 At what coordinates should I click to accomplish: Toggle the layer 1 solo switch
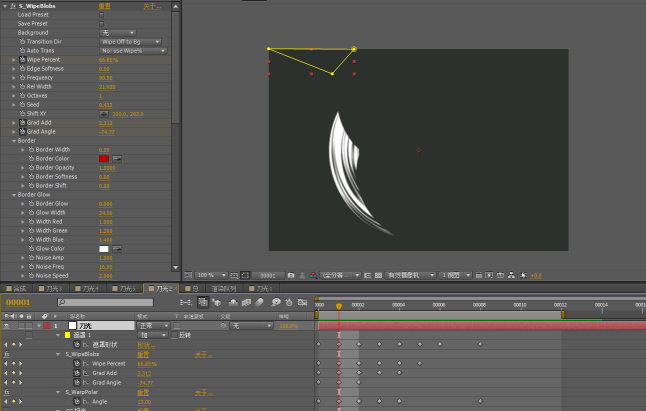21,326
